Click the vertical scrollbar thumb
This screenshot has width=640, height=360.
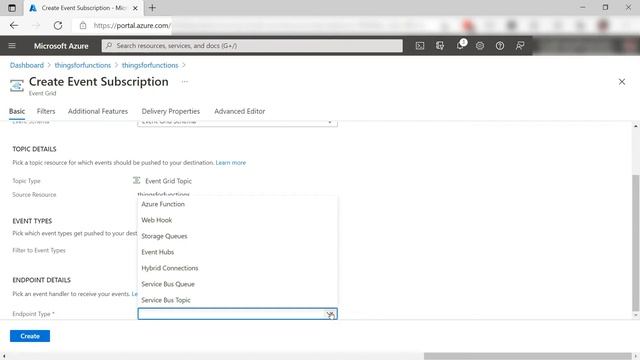pos(635,243)
